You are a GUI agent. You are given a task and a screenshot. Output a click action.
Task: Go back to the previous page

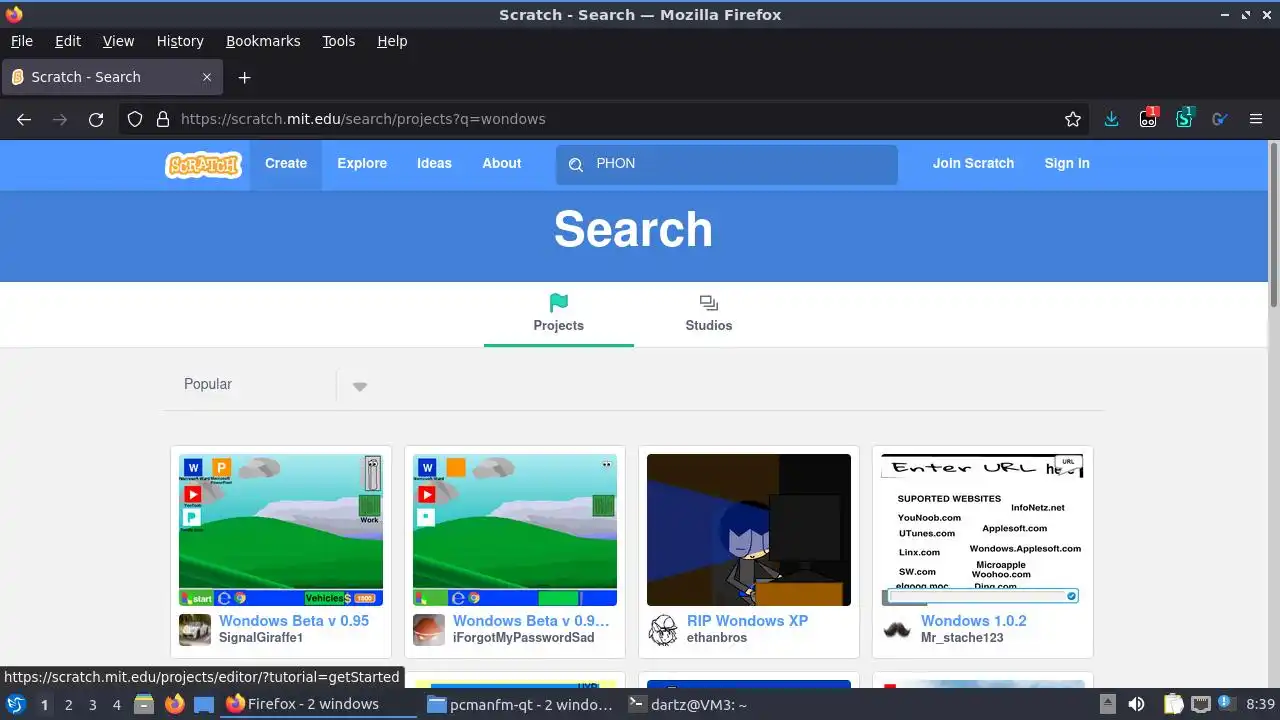tap(24, 119)
